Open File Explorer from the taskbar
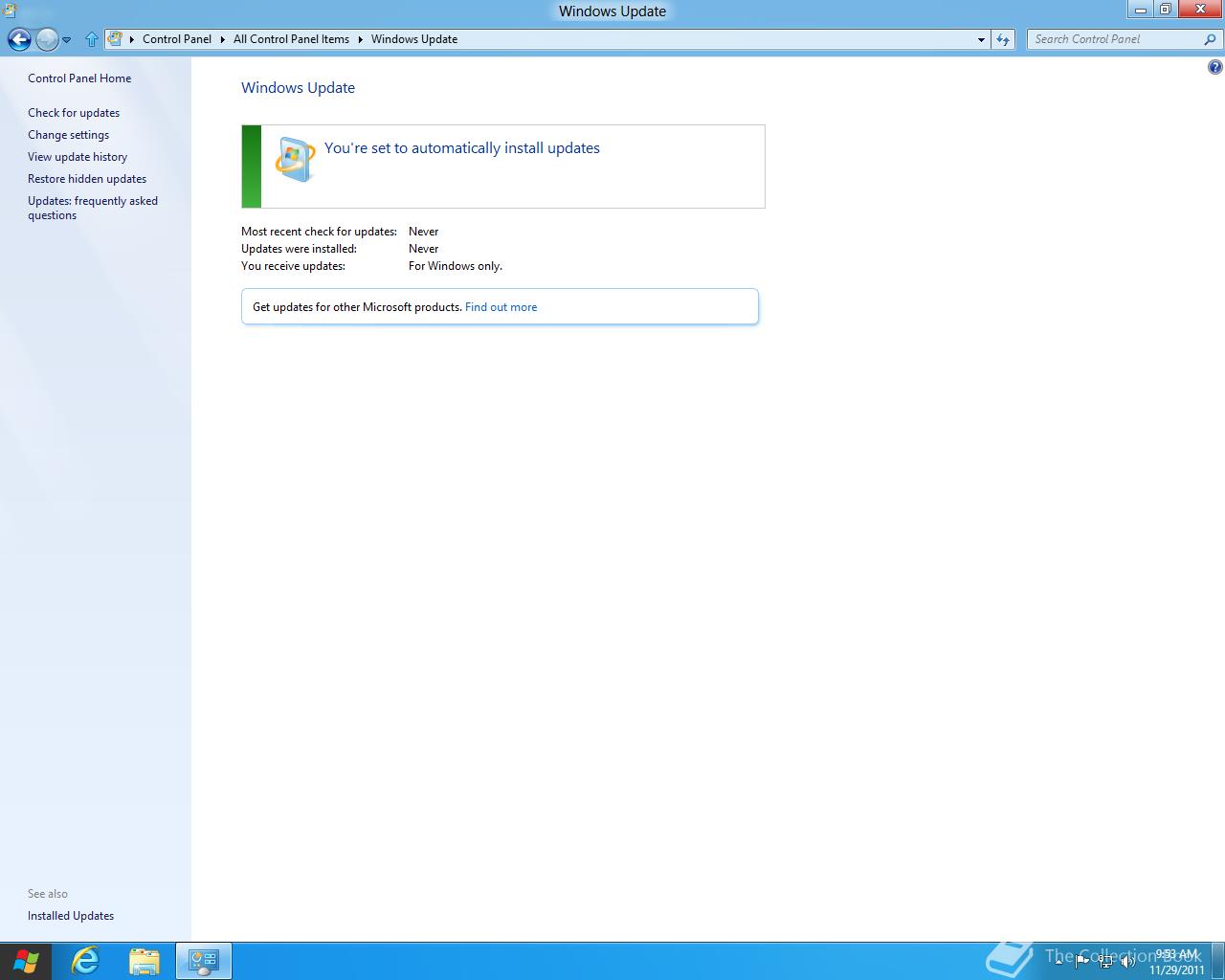Image resolution: width=1225 pixels, height=980 pixels. pos(144,961)
